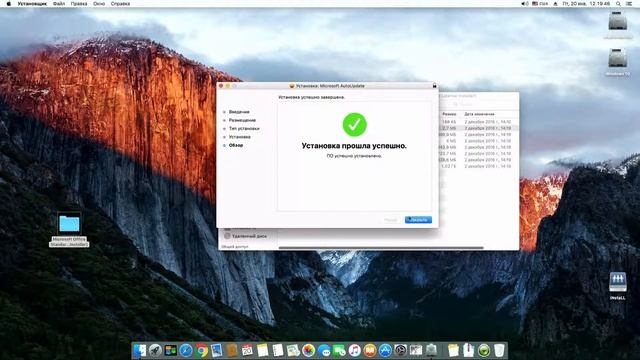Open Messages from the Dock
Screen dimensions: 640x360
click(324, 350)
